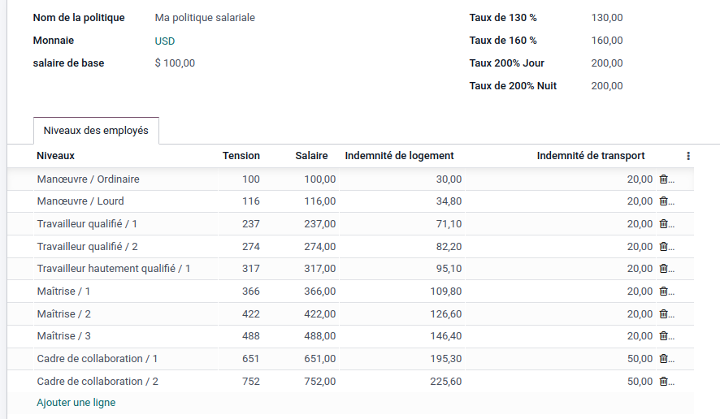Edit the Nom de la politique field
Image resolution: width=720 pixels, height=419 pixels.
205,18
